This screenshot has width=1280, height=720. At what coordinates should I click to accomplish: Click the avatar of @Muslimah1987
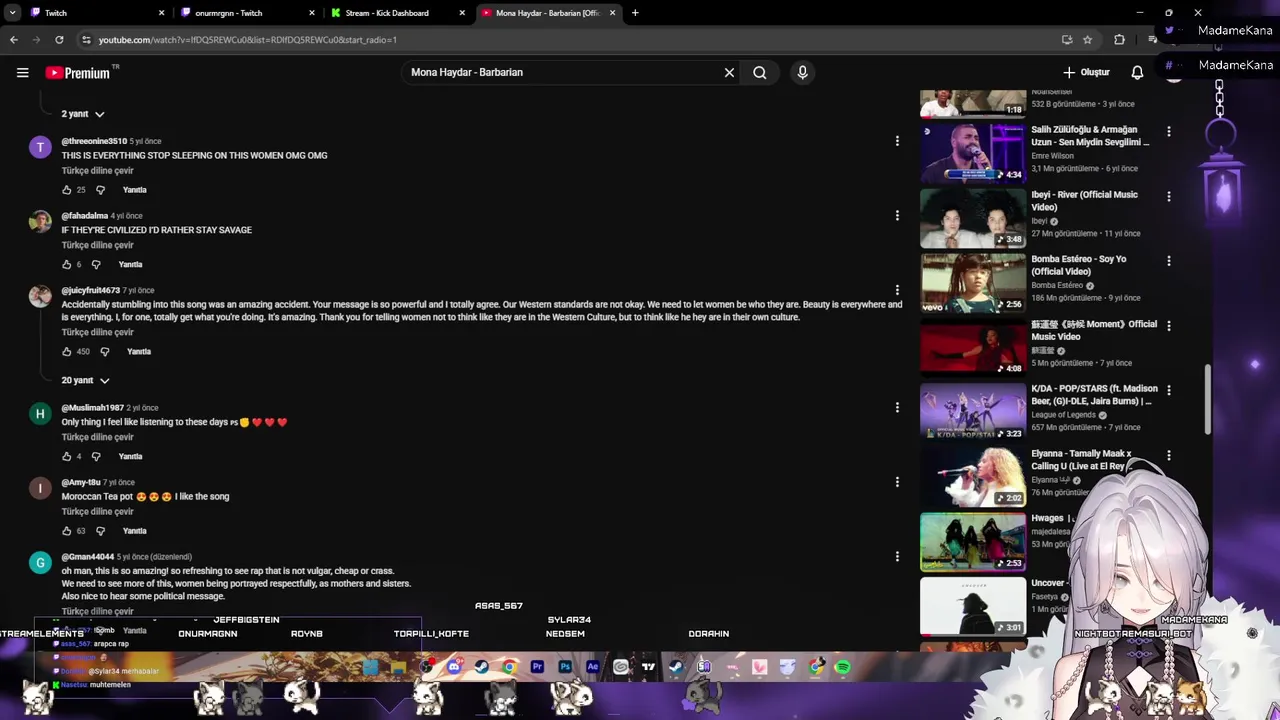(40, 414)
